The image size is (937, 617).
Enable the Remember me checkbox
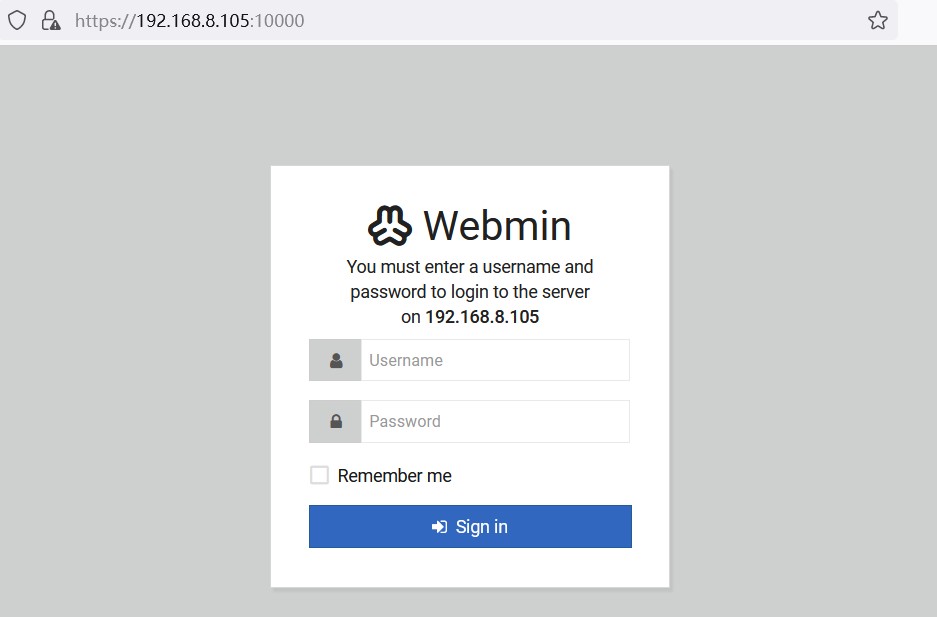click(x=319, y=475)
